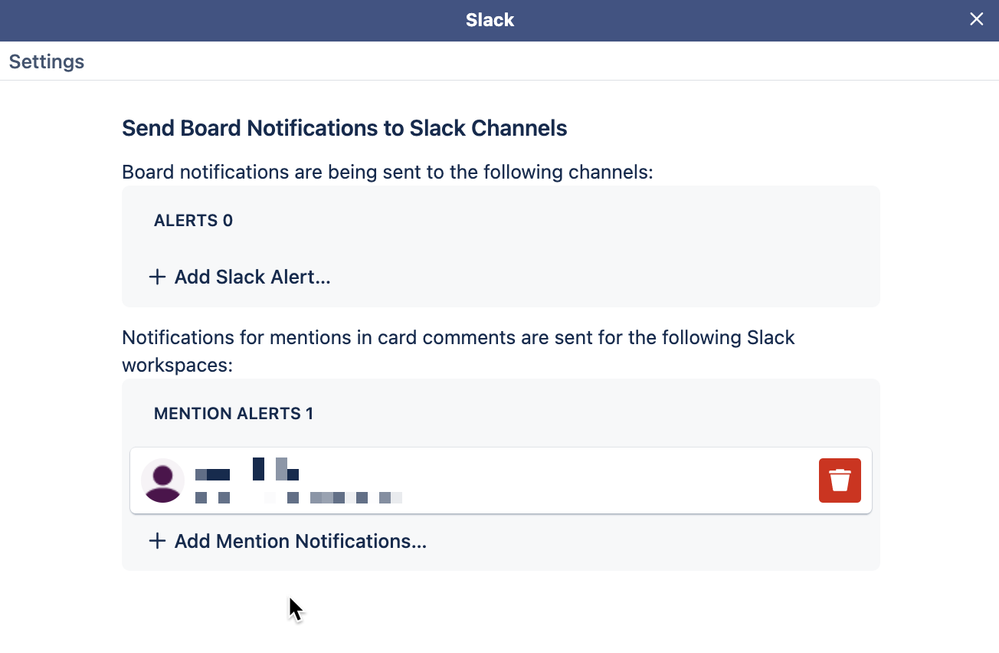Click the ALERTS 0 section header
Viewport: 999px width, 653px height.
tap(193, 220)
